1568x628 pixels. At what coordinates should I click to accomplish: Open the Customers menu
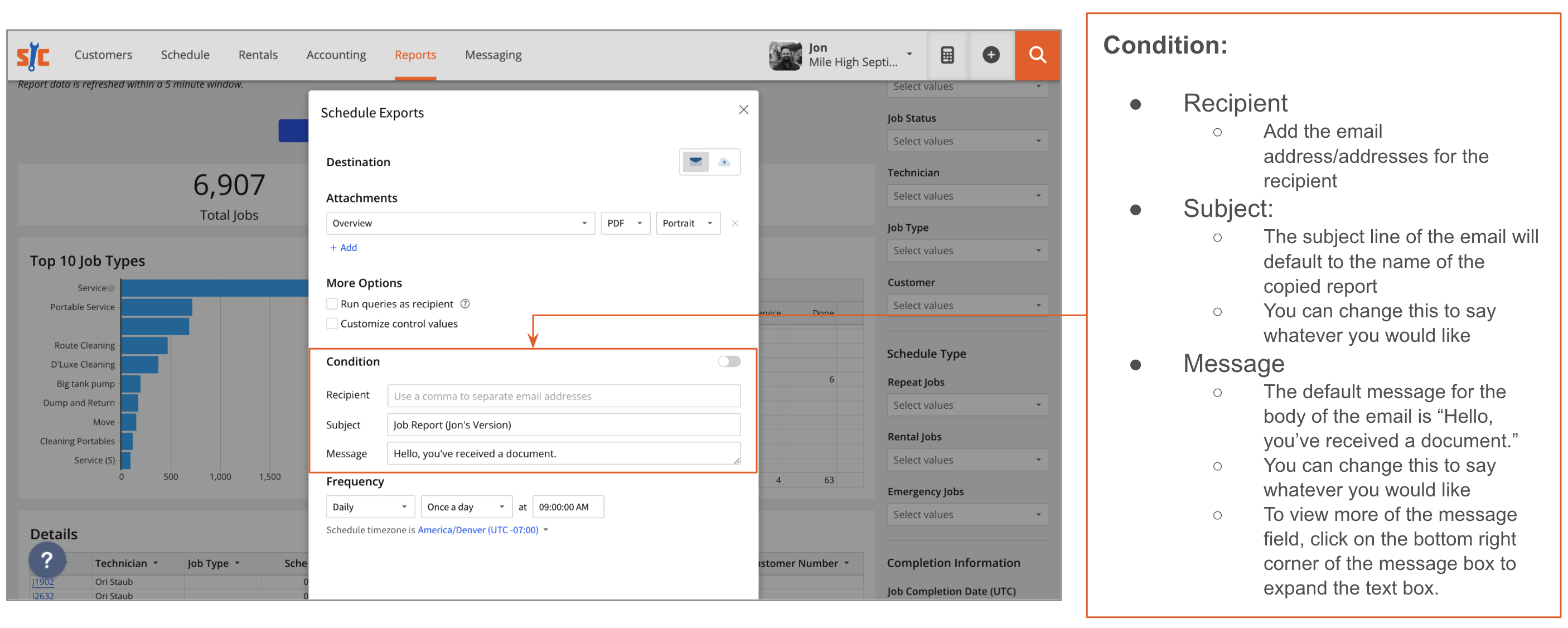(103, 55)
